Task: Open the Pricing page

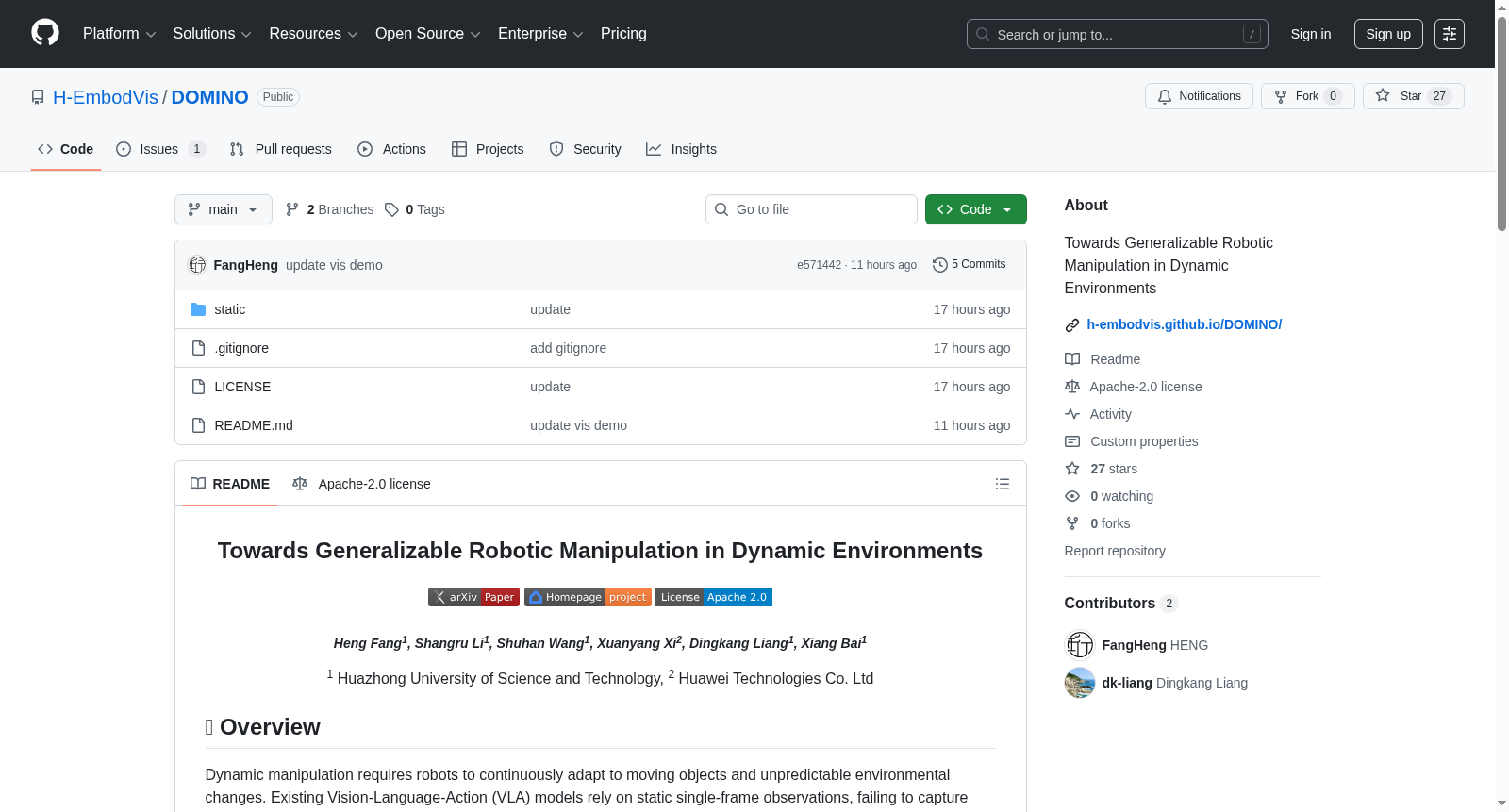Action: coord(623,34)
